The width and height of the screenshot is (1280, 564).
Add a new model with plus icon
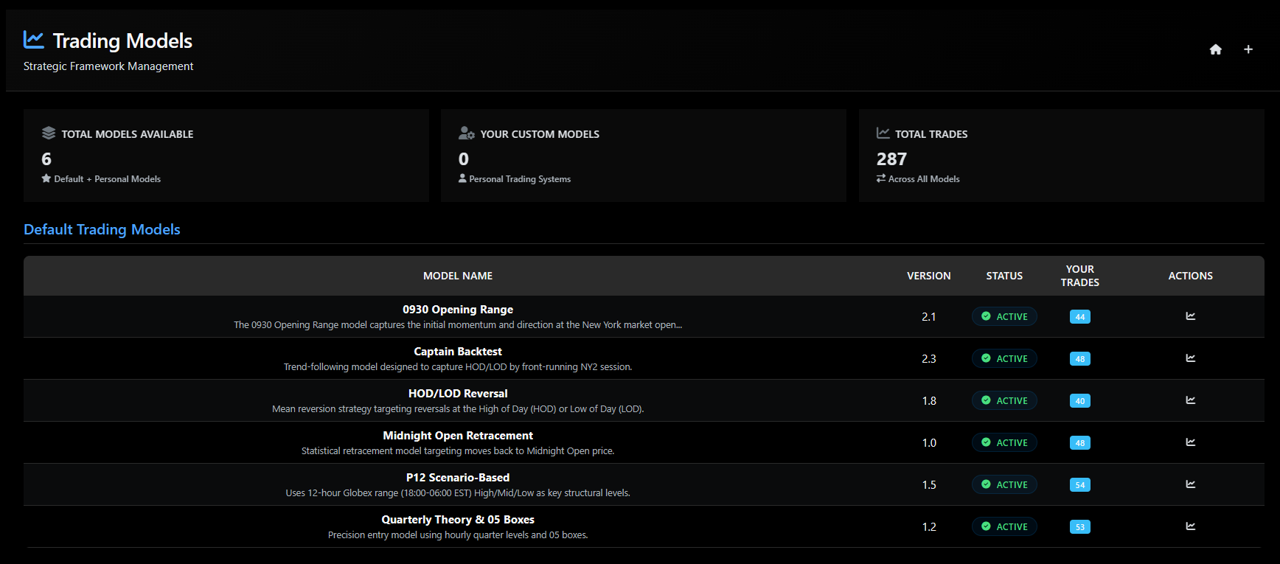[x=1248, y=49]
